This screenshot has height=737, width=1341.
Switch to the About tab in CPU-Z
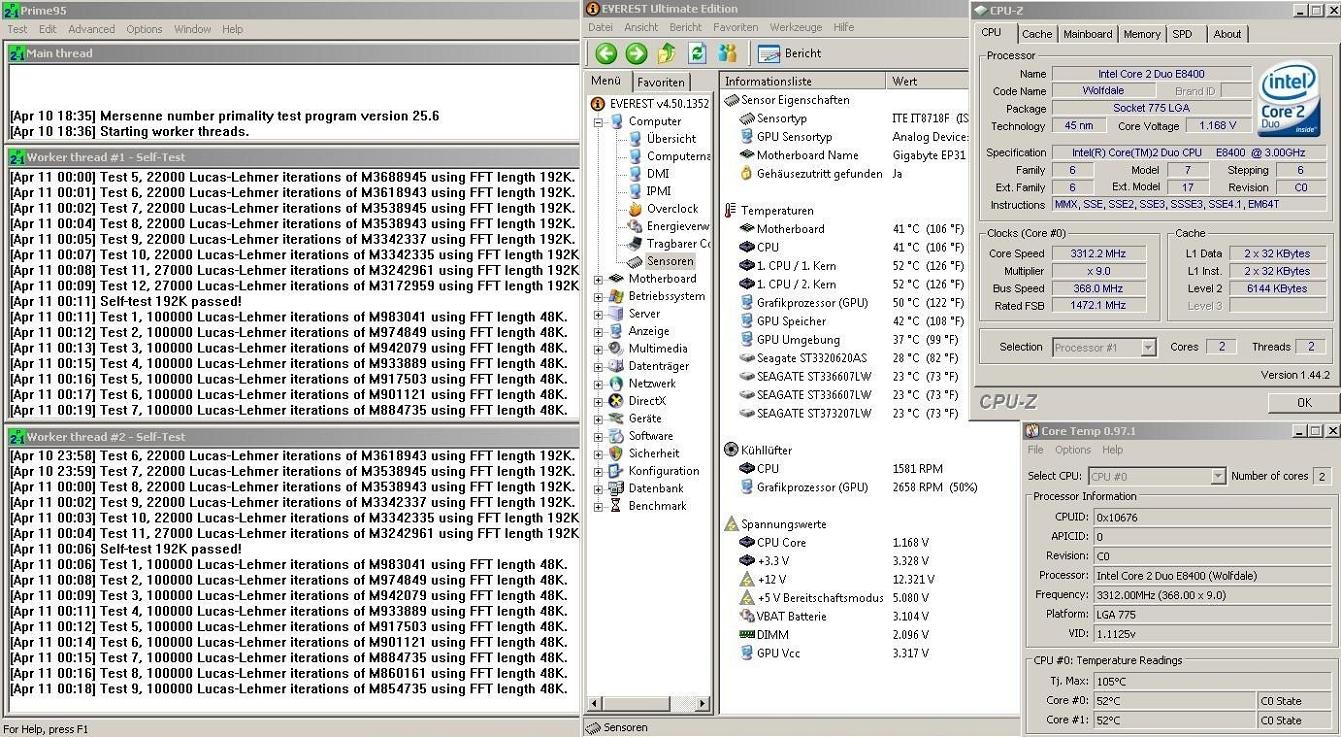point(1227,34)
